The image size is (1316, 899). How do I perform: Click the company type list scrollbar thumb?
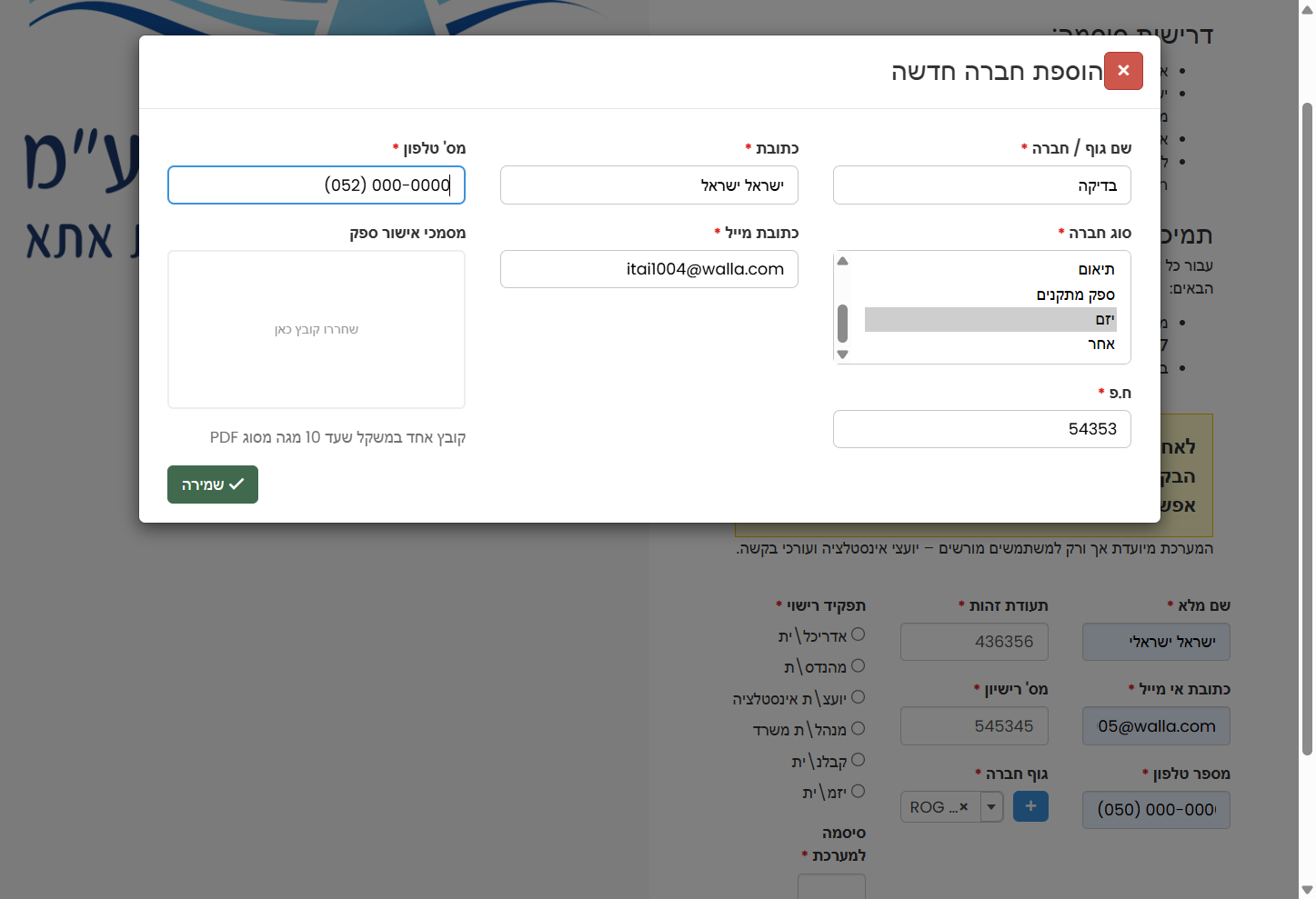(x=842, y=324)
